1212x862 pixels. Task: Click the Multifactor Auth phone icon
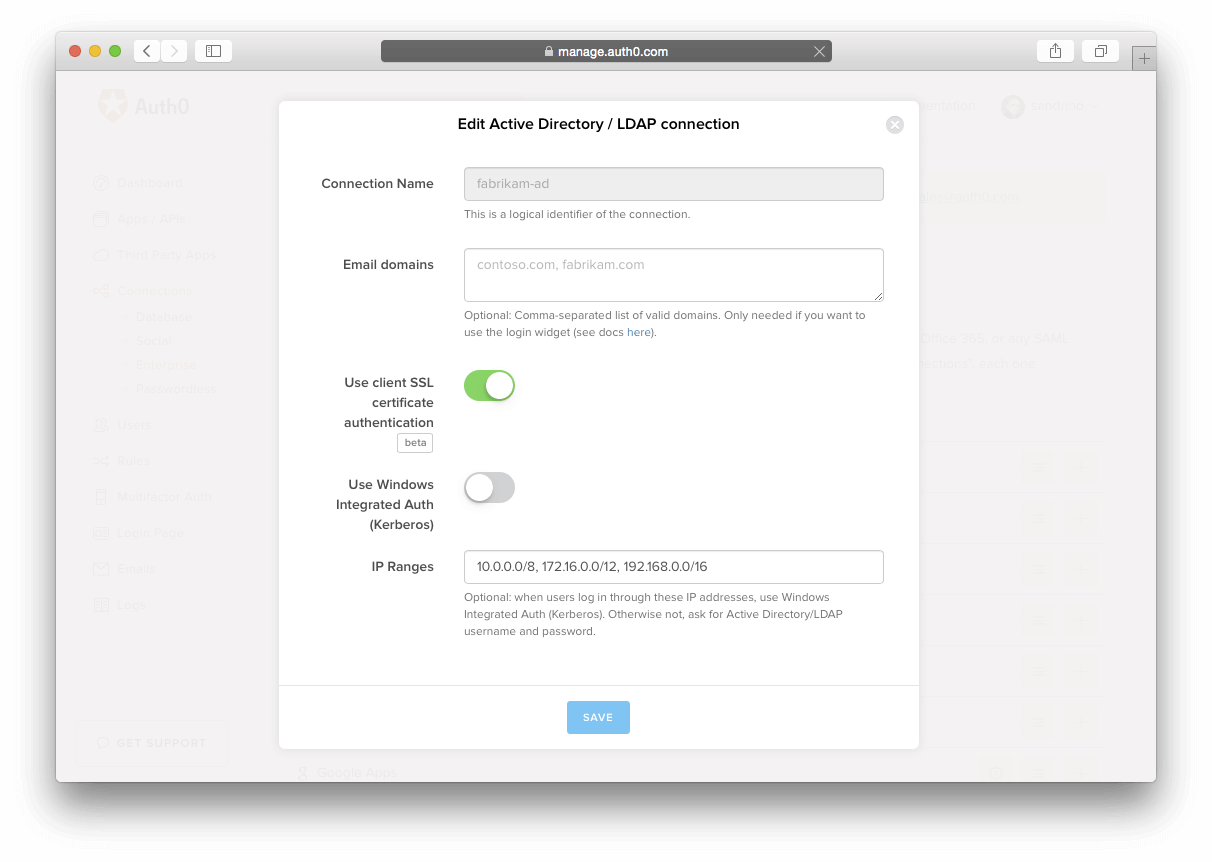click(x=100, y=497)
